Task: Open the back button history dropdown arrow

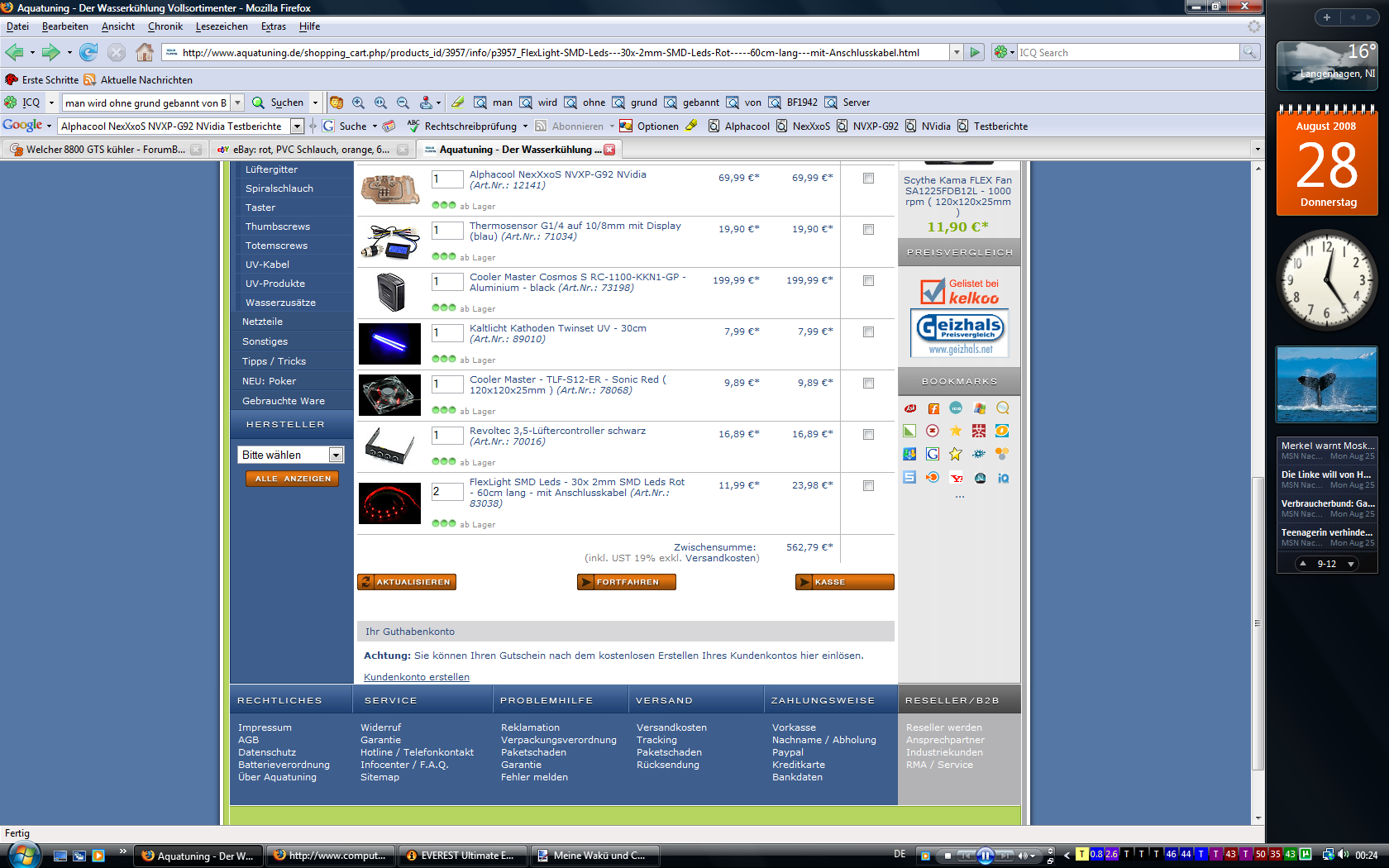Action: point(32,52)
